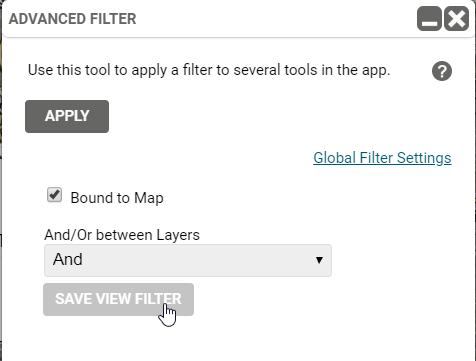
Task: Get help about the filter tool
Action: [x=442, y=71]
